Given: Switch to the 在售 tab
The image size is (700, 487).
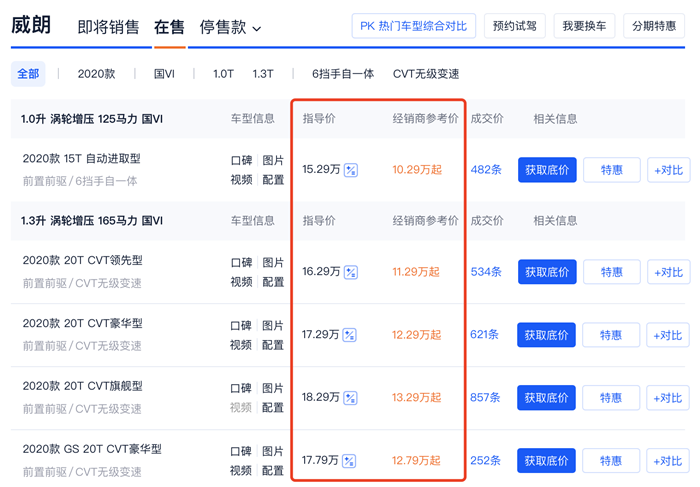Looking at the screenshot, I should pyautogui.click(x=169, y=27).
